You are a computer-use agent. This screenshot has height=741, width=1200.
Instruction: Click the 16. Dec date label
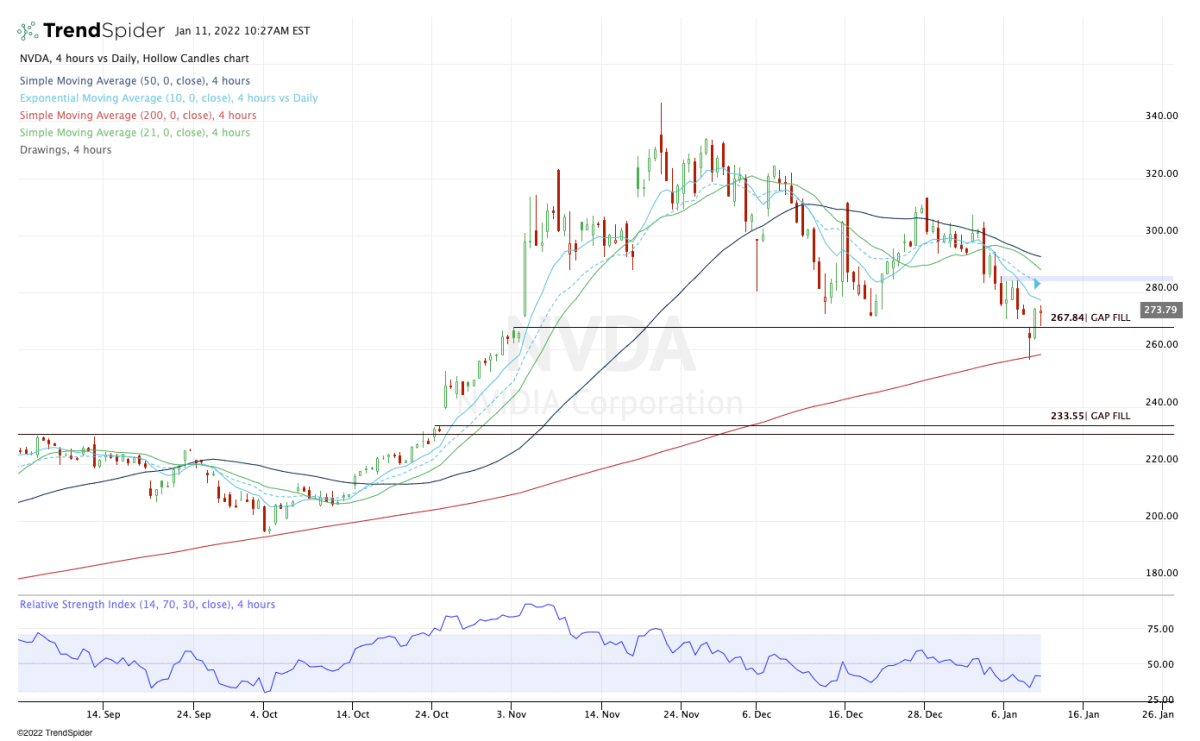click(846, 715)
